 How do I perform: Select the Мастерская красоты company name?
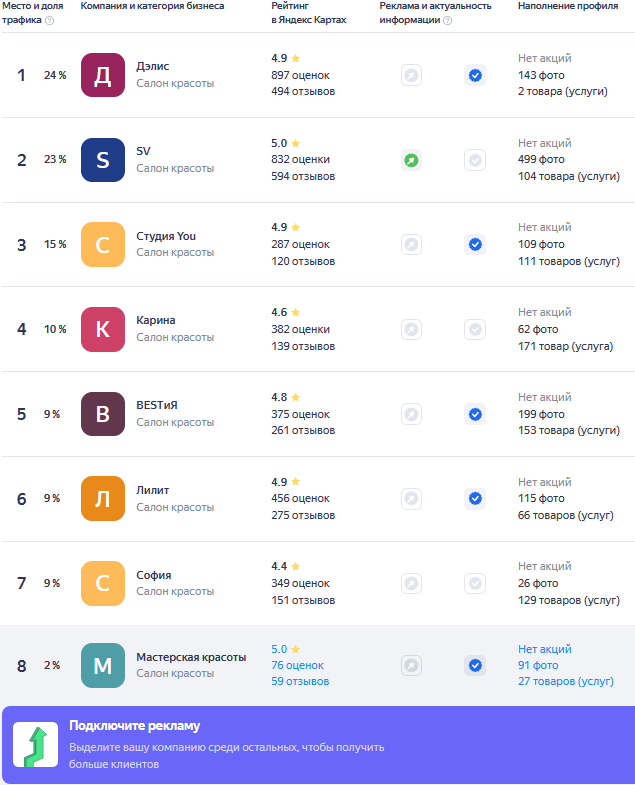[191, 657]
